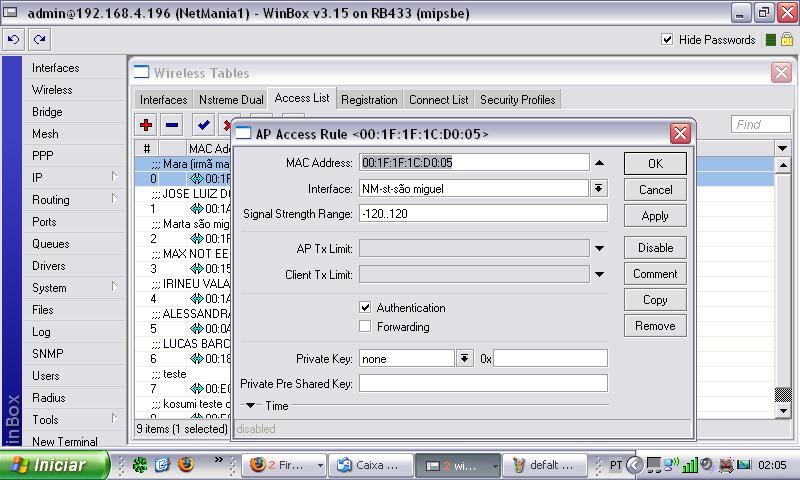Click the Comment button
Viewport: 800px width, 480px height.
coord(655,274)
